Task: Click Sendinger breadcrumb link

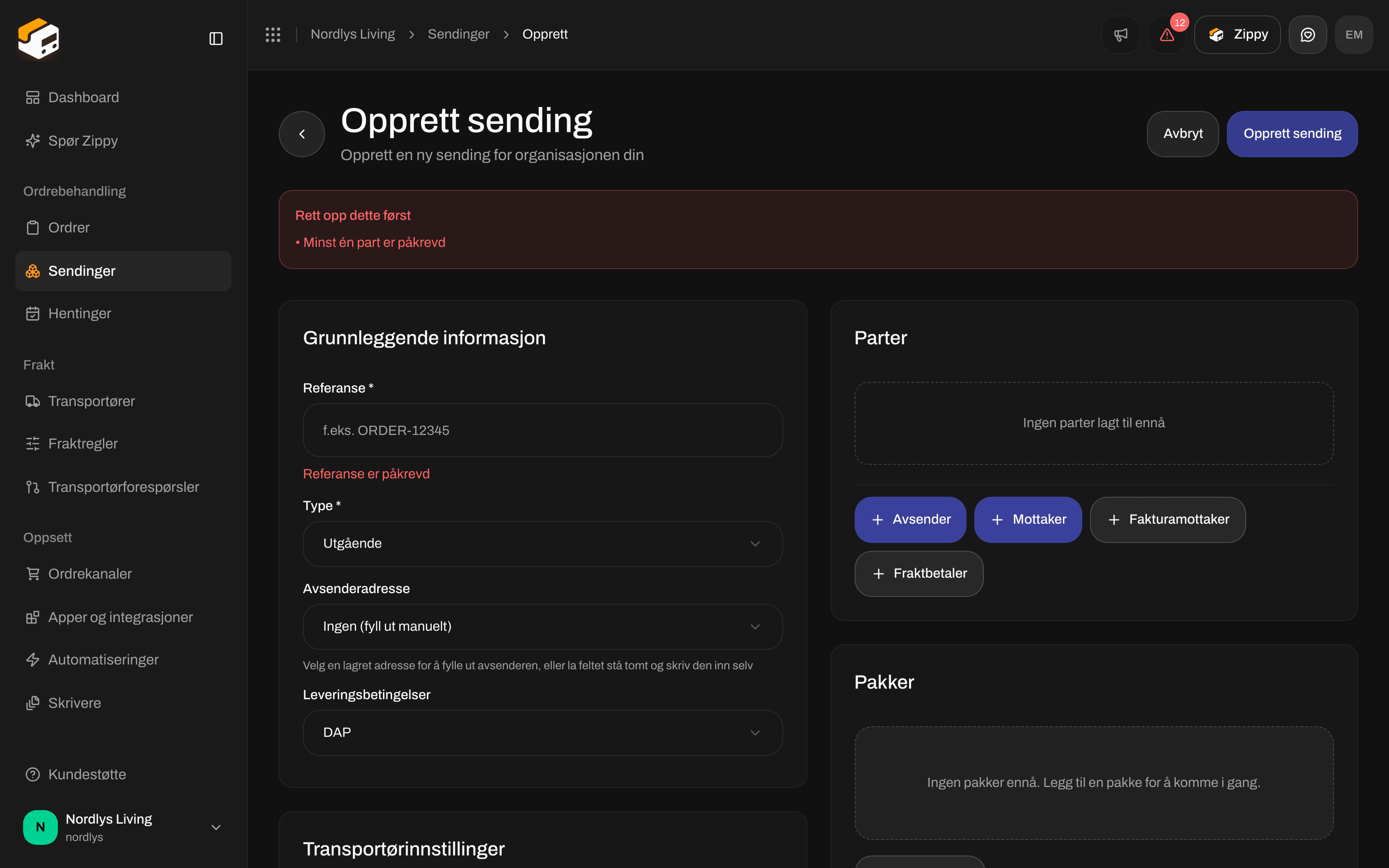Action: (x=458, y=34)
